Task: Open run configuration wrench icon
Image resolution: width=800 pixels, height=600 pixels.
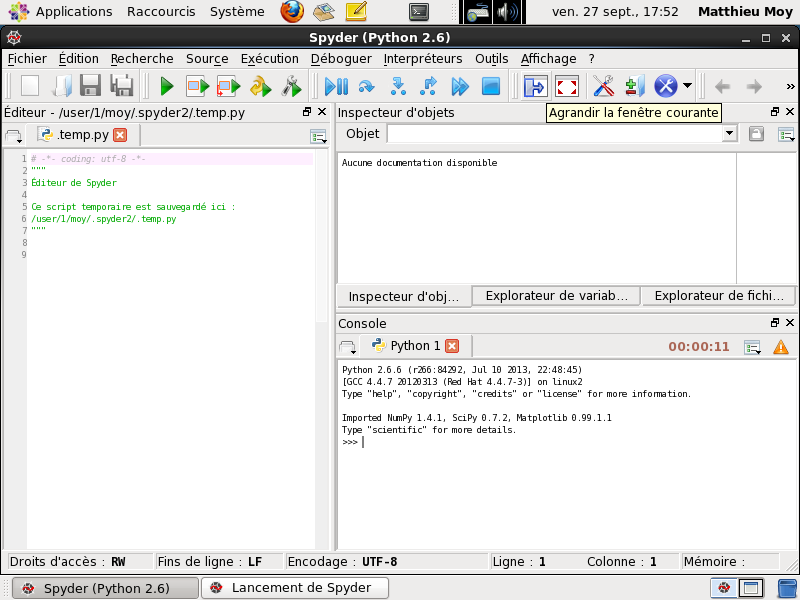Action: pyautogui.click(x=291, y=86)
